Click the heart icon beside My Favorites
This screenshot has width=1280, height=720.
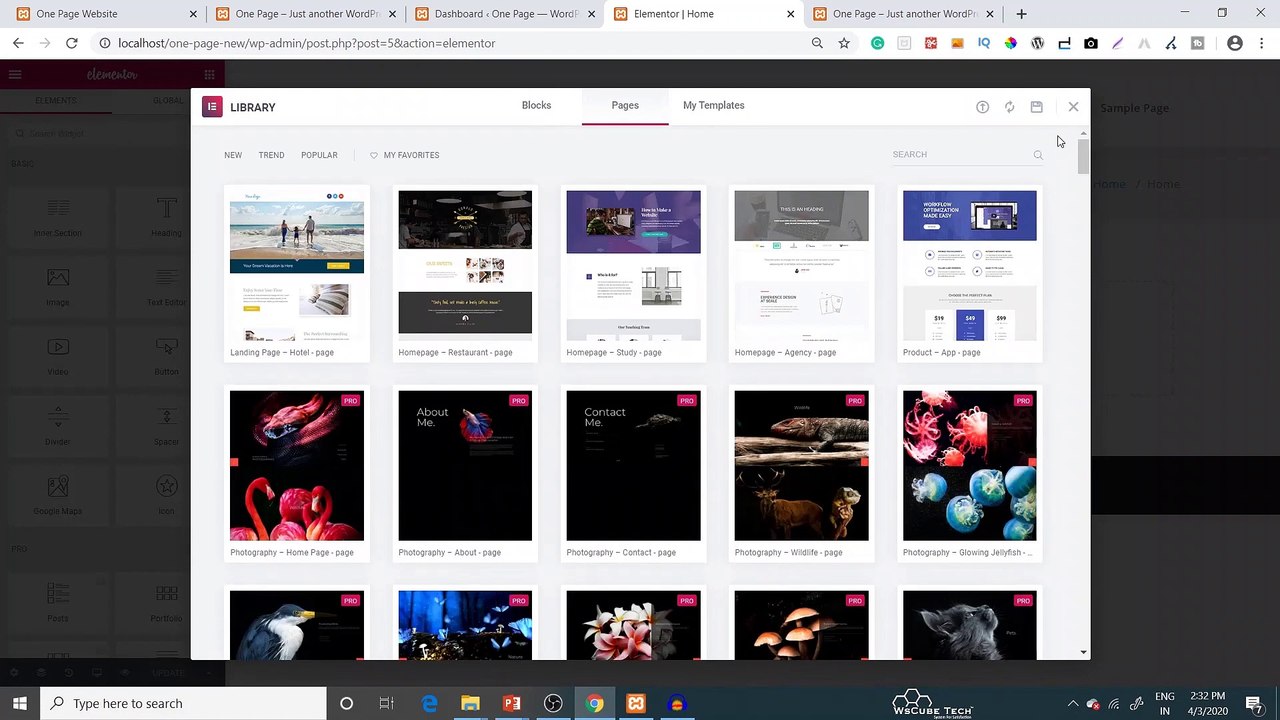coord(374,155)
